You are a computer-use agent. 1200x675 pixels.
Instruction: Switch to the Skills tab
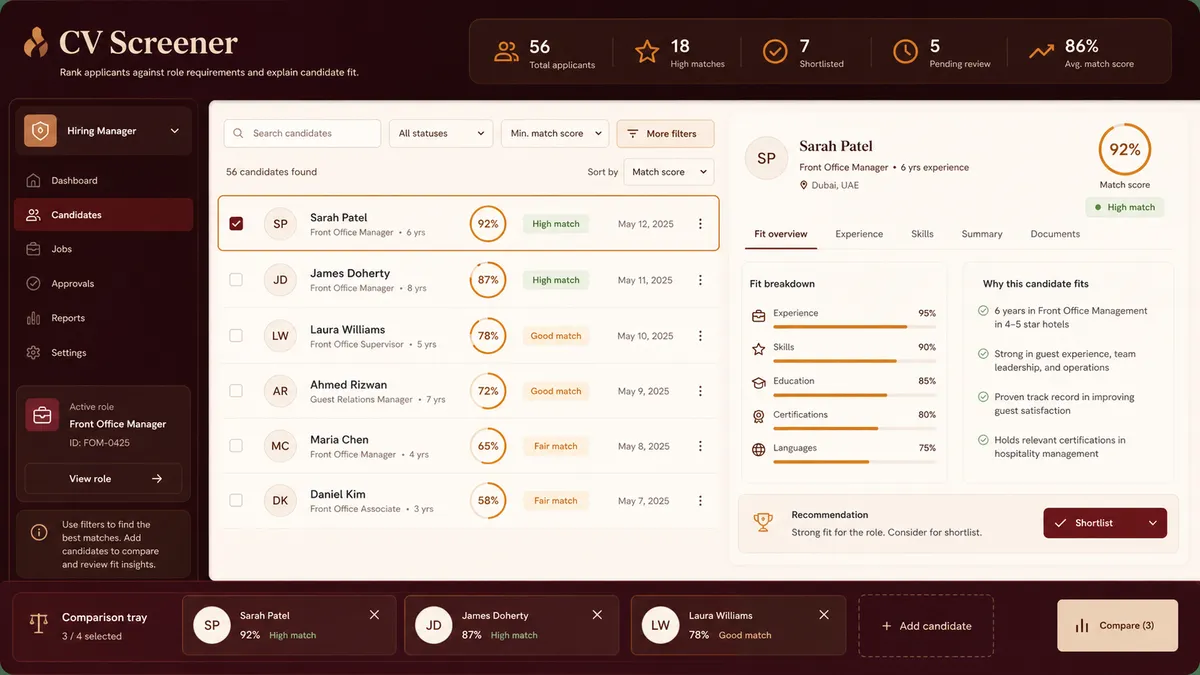922,234
